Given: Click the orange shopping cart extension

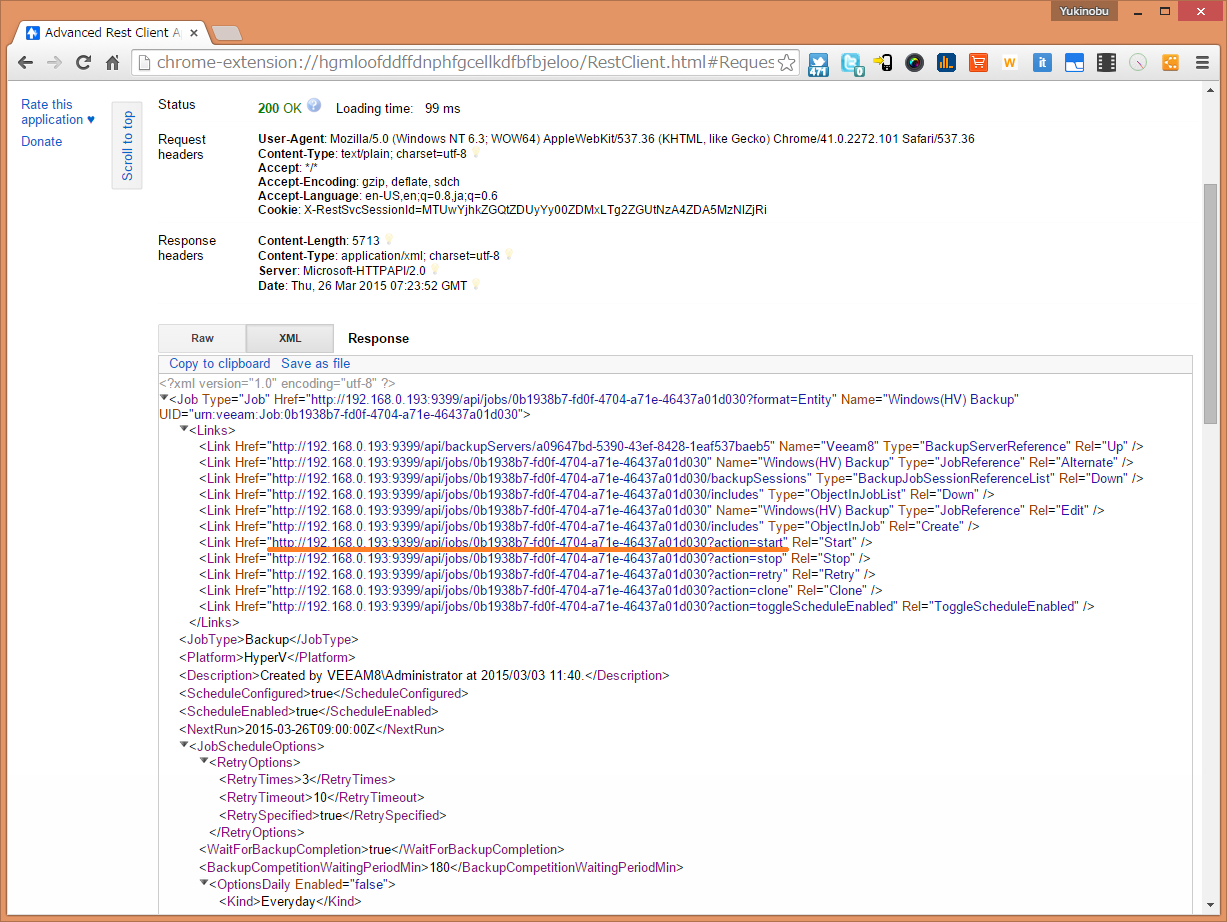Looking at the screenshot, I should coord(978,63).
